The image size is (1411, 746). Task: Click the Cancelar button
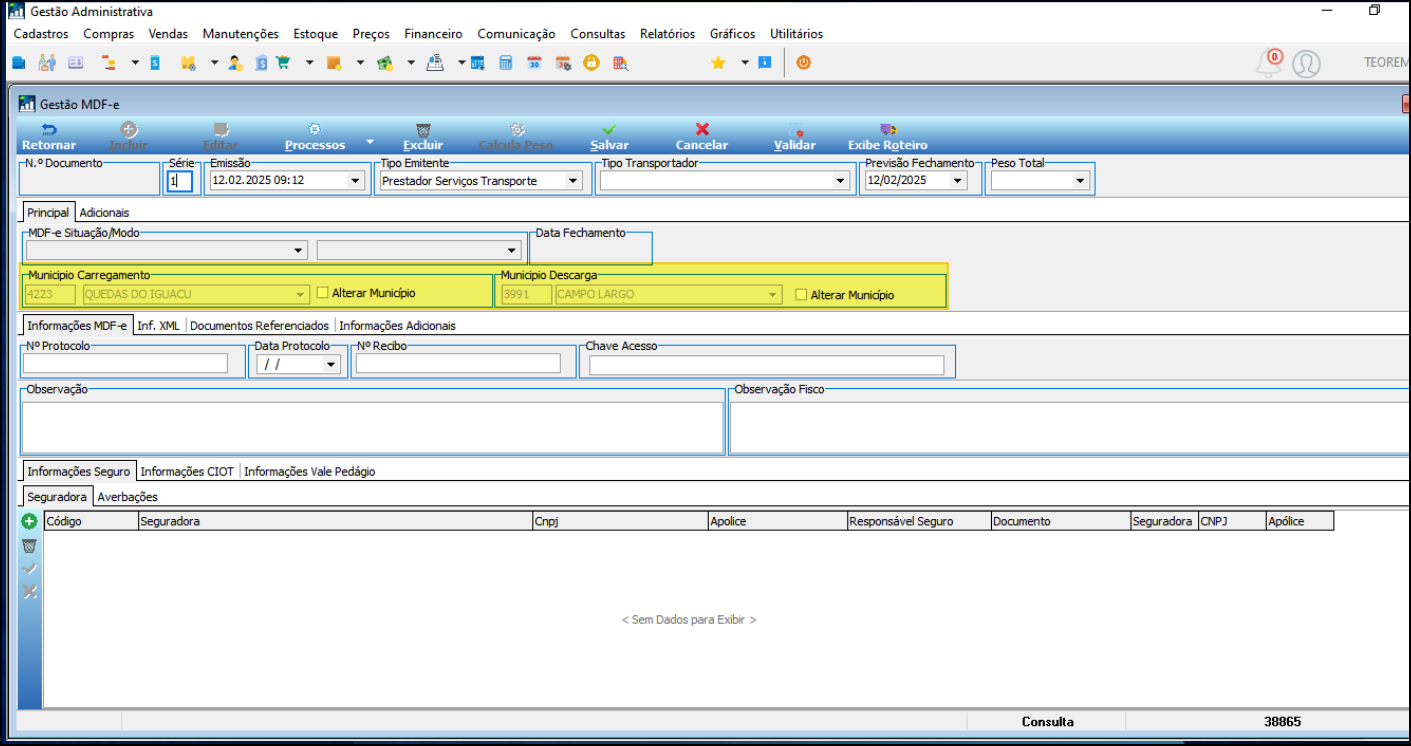pos(702,137)
